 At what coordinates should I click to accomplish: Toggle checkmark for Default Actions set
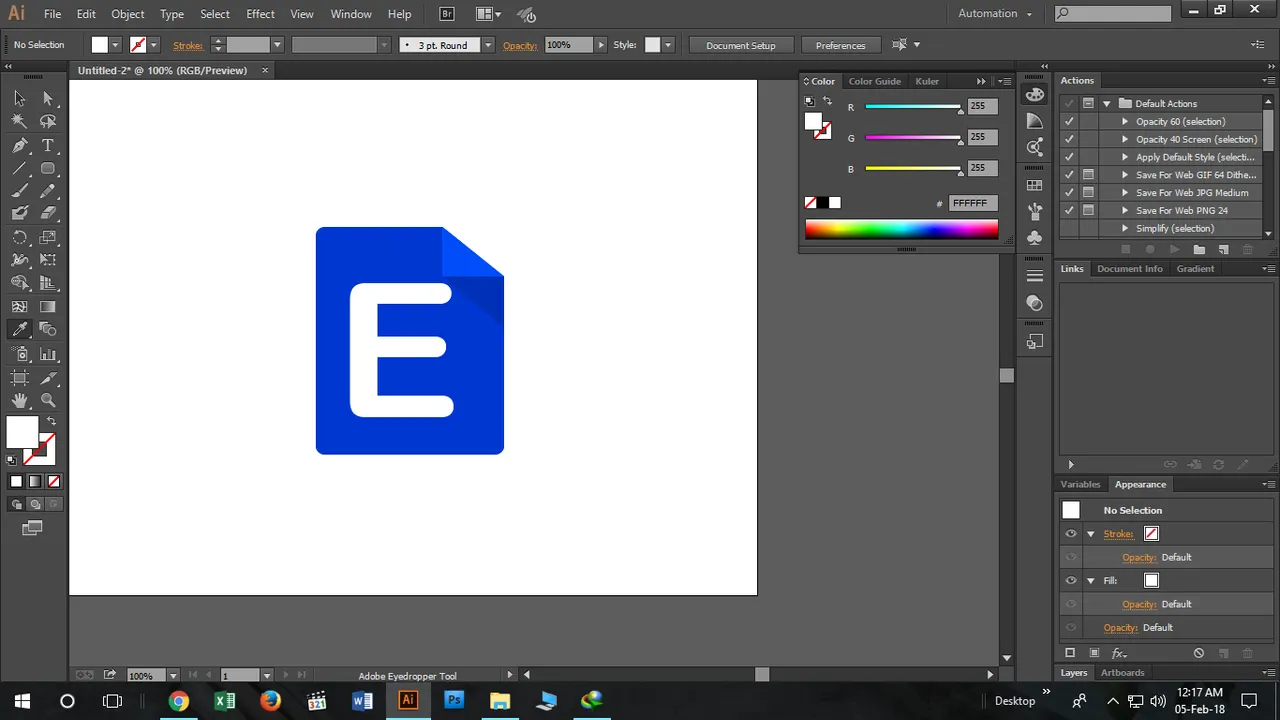(x=1069, y=103)
